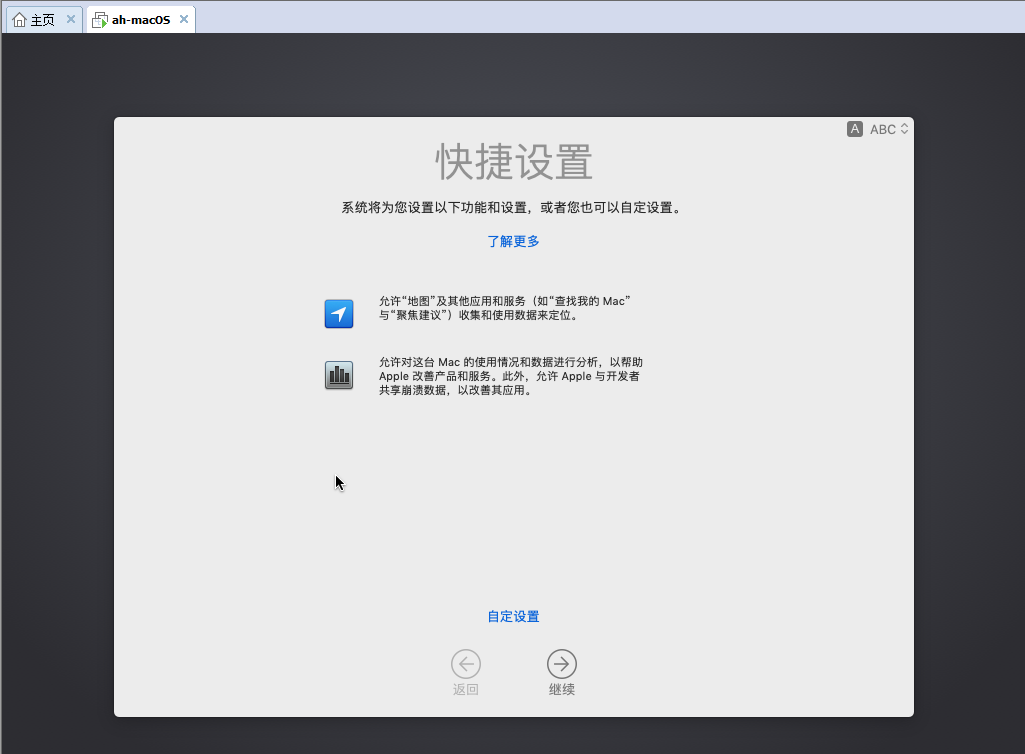Image resolution: width=1025 pixels, height=754 pixels.
Task: Click the Mac analytics description text
Action: [510, 376]
